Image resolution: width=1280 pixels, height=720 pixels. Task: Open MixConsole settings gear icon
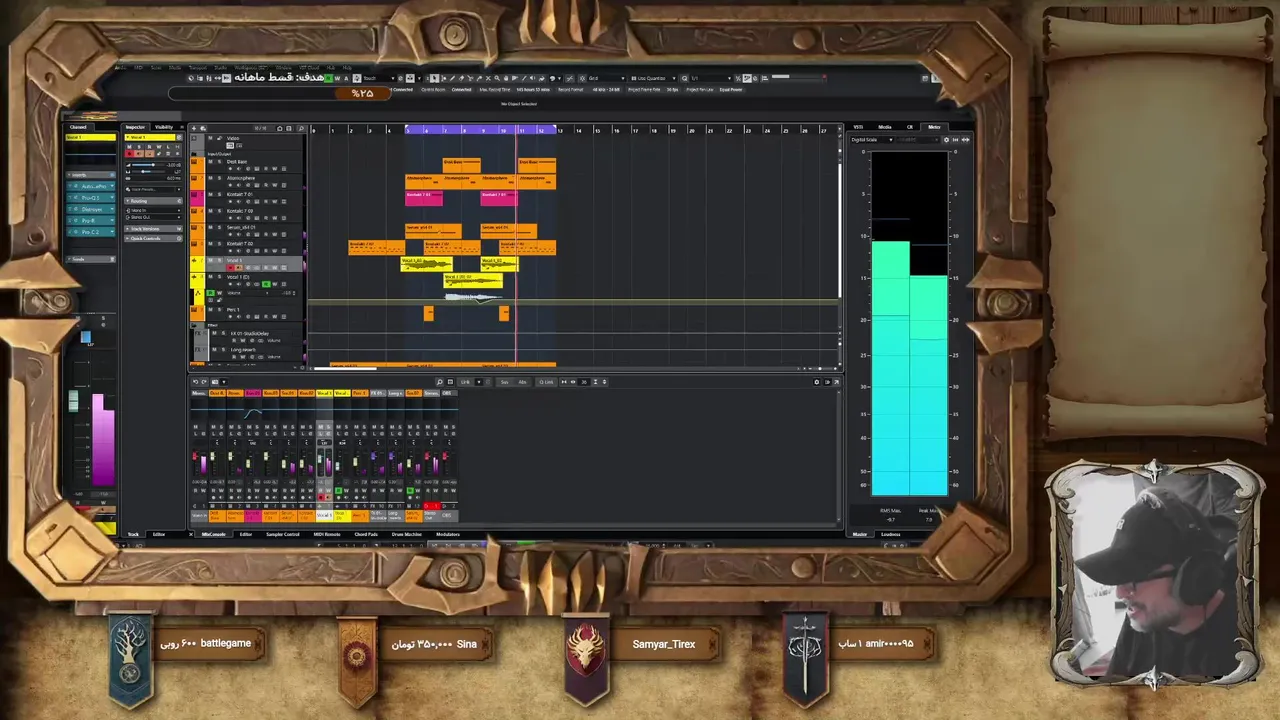pyautogui.click(x=816, y=382)
